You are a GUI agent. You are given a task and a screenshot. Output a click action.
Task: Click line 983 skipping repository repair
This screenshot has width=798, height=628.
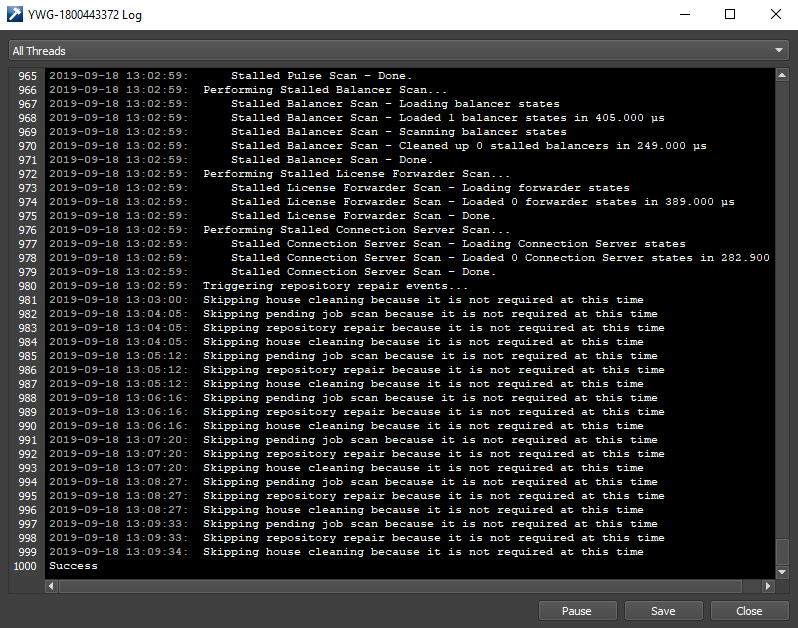point(357,328)
